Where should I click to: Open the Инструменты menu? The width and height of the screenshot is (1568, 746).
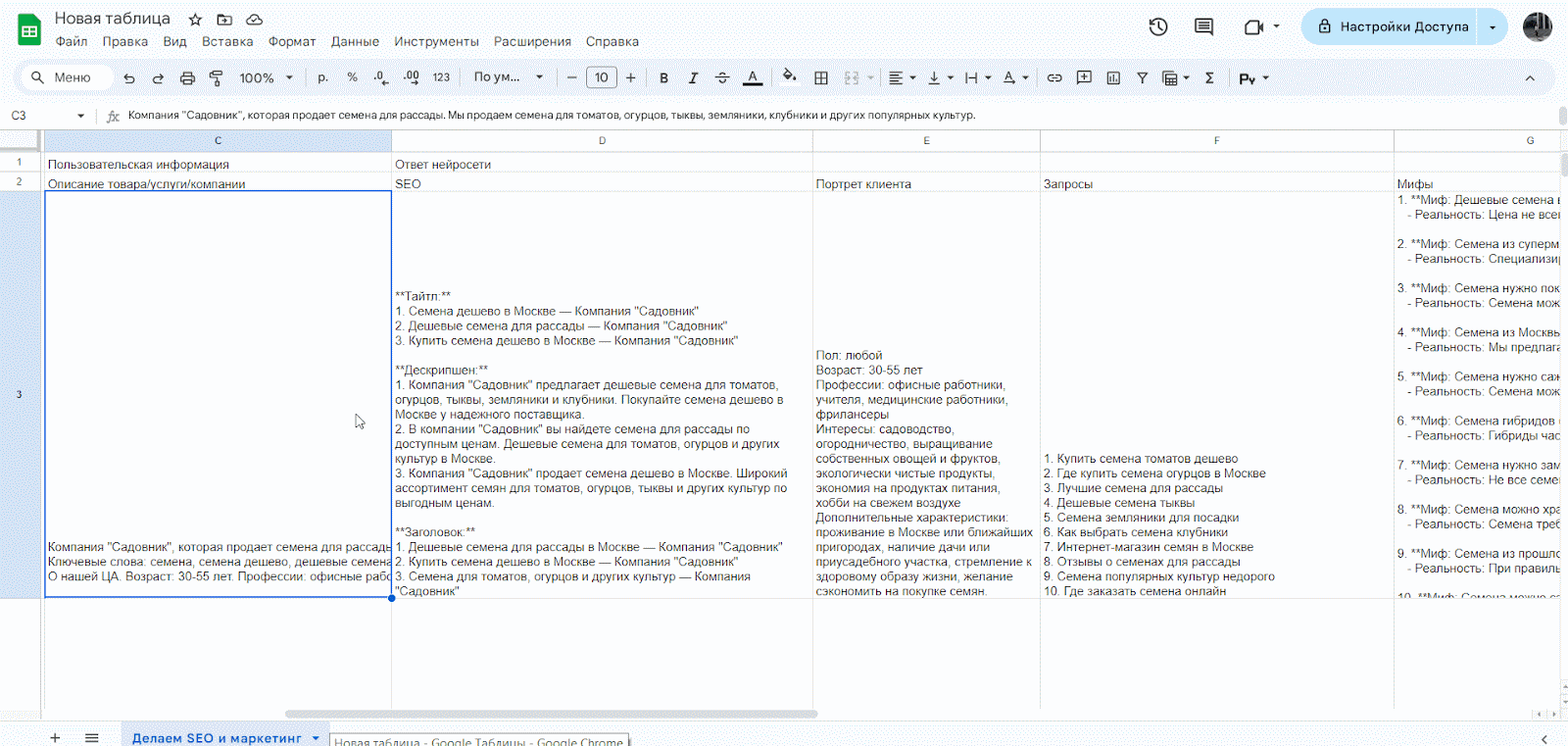pos(436,42)
